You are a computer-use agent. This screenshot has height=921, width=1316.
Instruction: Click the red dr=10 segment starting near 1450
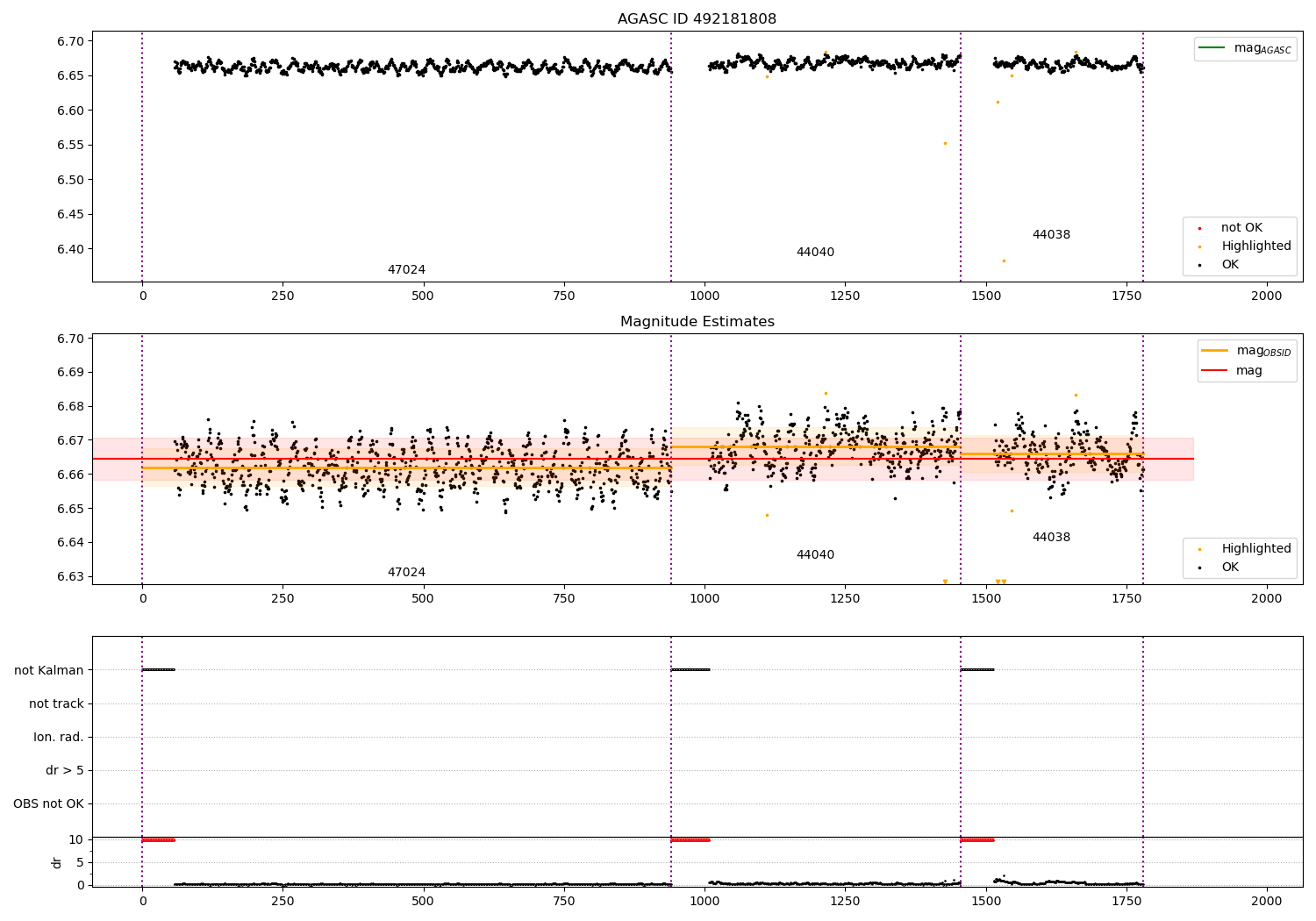(x=977, y=839)
